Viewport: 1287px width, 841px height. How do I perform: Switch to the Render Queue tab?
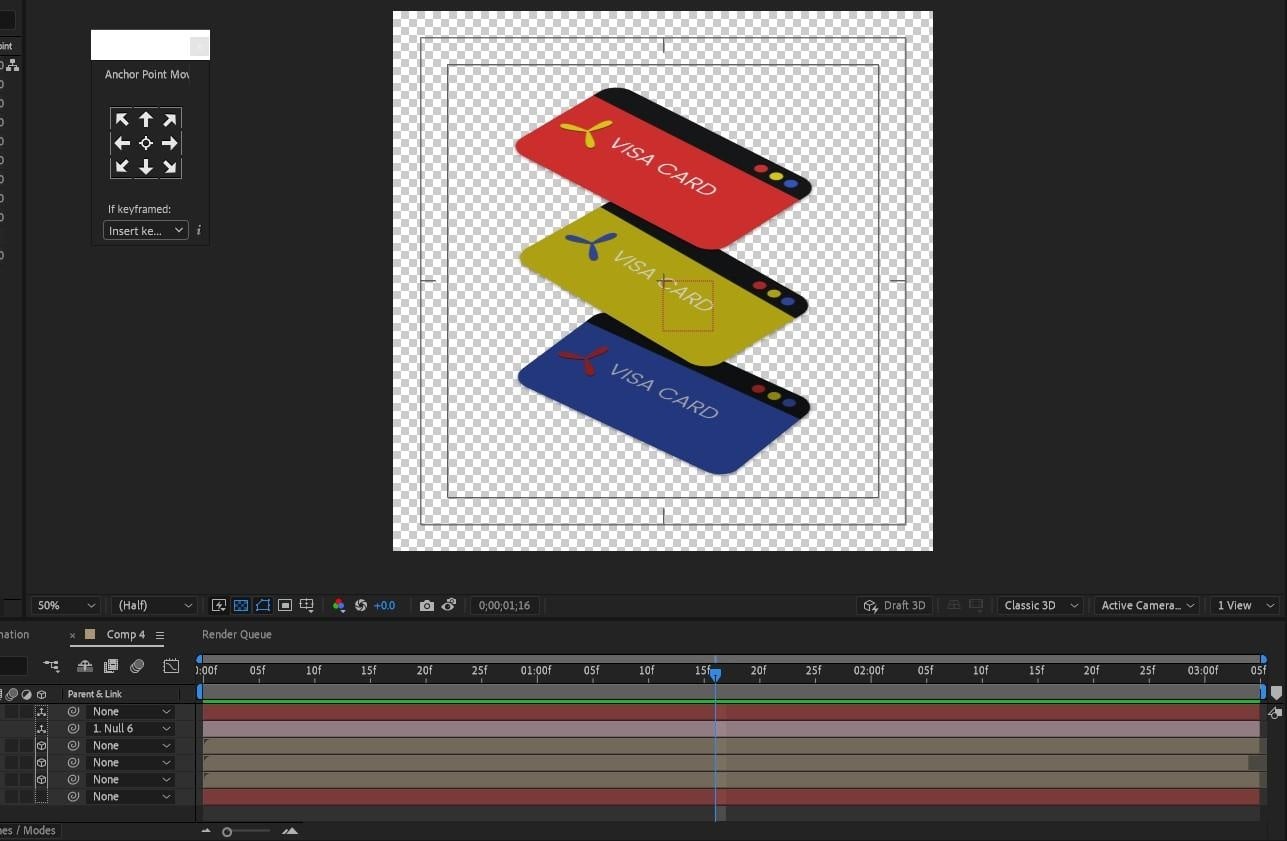pos(237,634)
